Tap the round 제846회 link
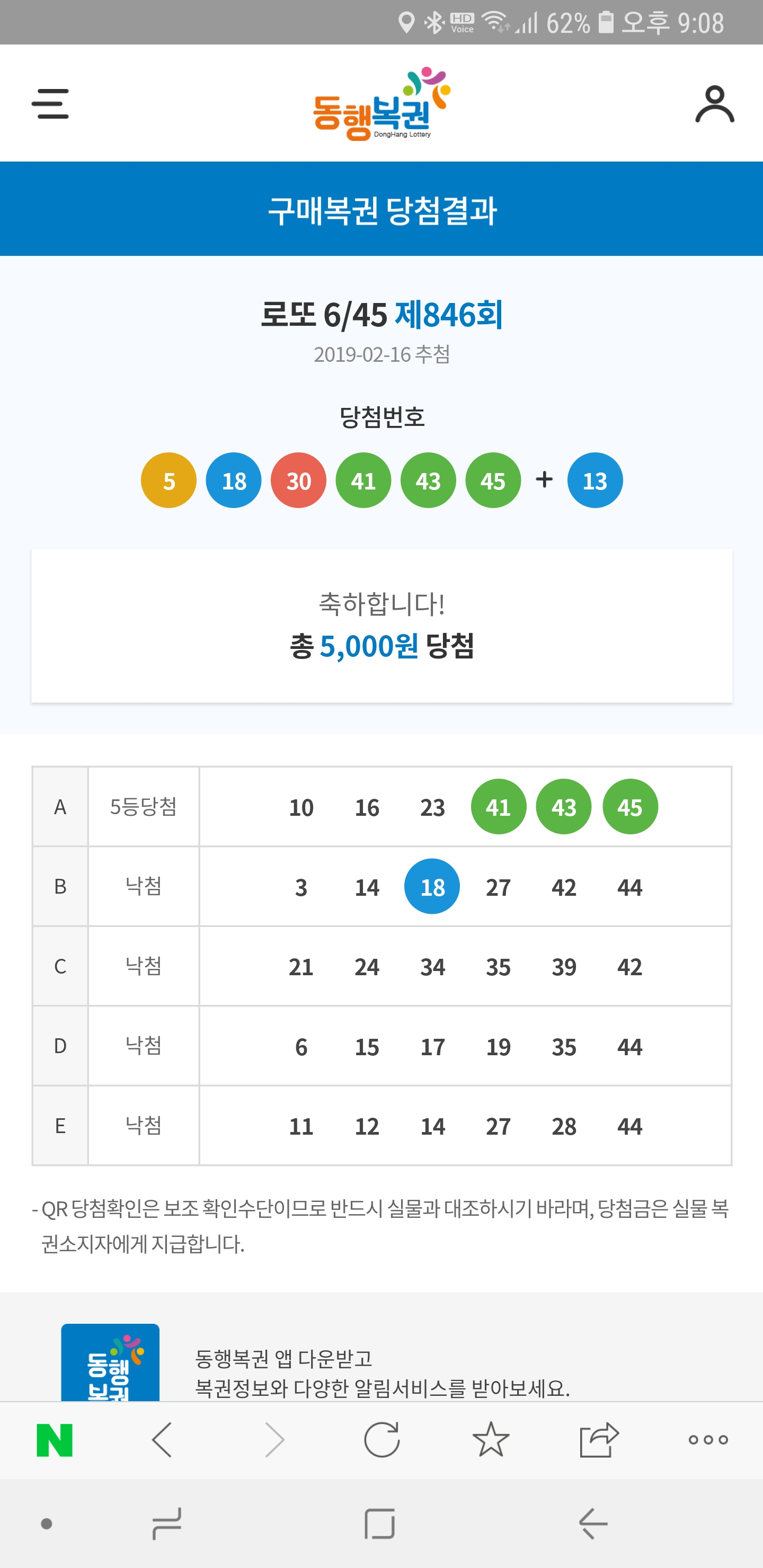763x1568 pixels. point(449,315)
